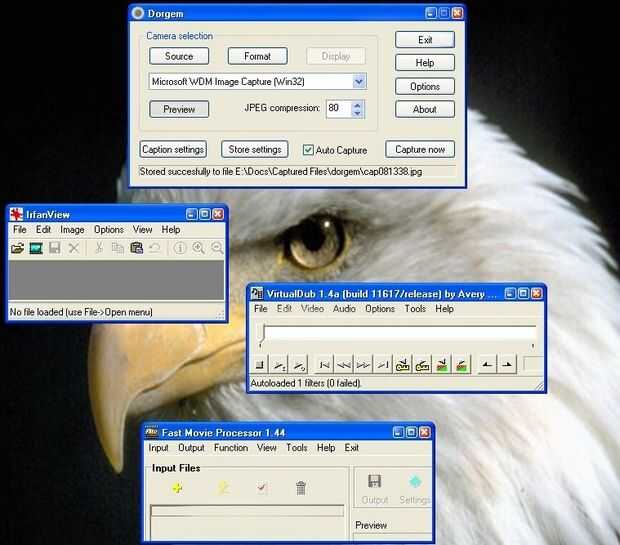Jump to end in VirtualDub
Image resolution: width=620 pixels, height=545 pixels.
pyautogui.click(x=383, y=365)
